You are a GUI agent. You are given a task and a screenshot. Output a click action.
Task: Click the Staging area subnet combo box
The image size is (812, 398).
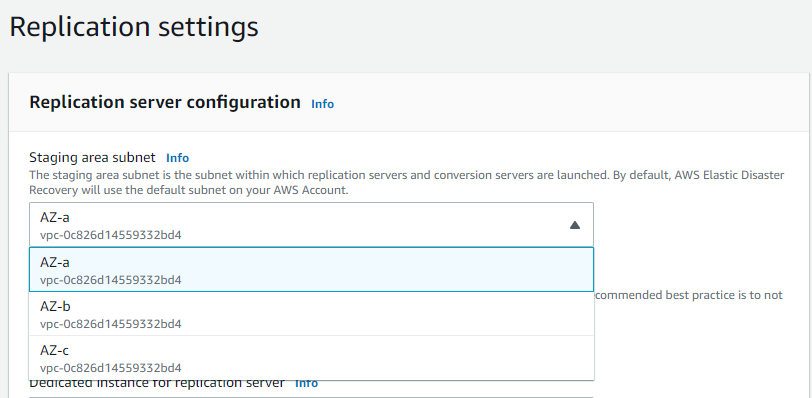point(311,224)
